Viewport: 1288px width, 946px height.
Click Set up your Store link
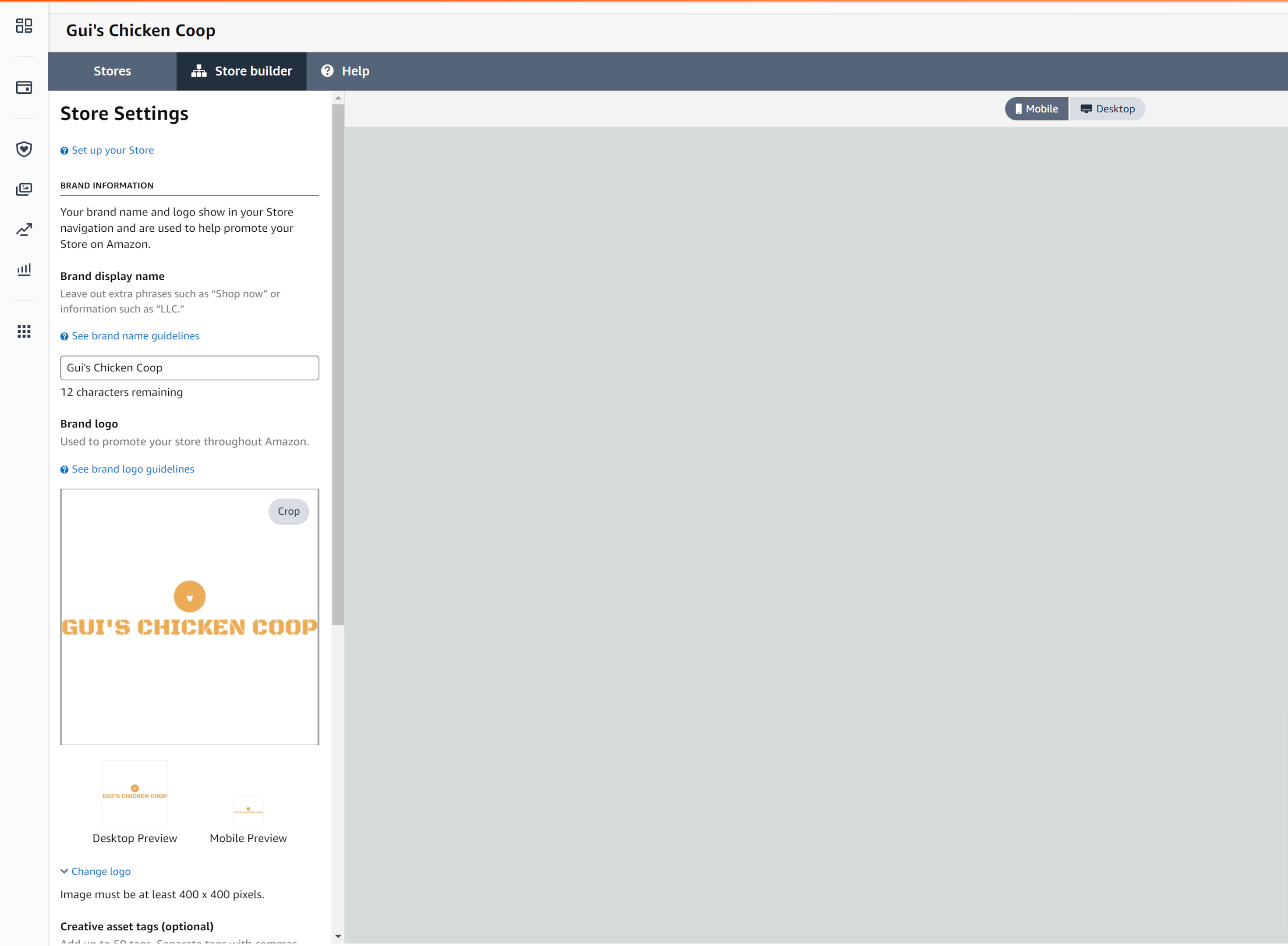coord(113,149)
